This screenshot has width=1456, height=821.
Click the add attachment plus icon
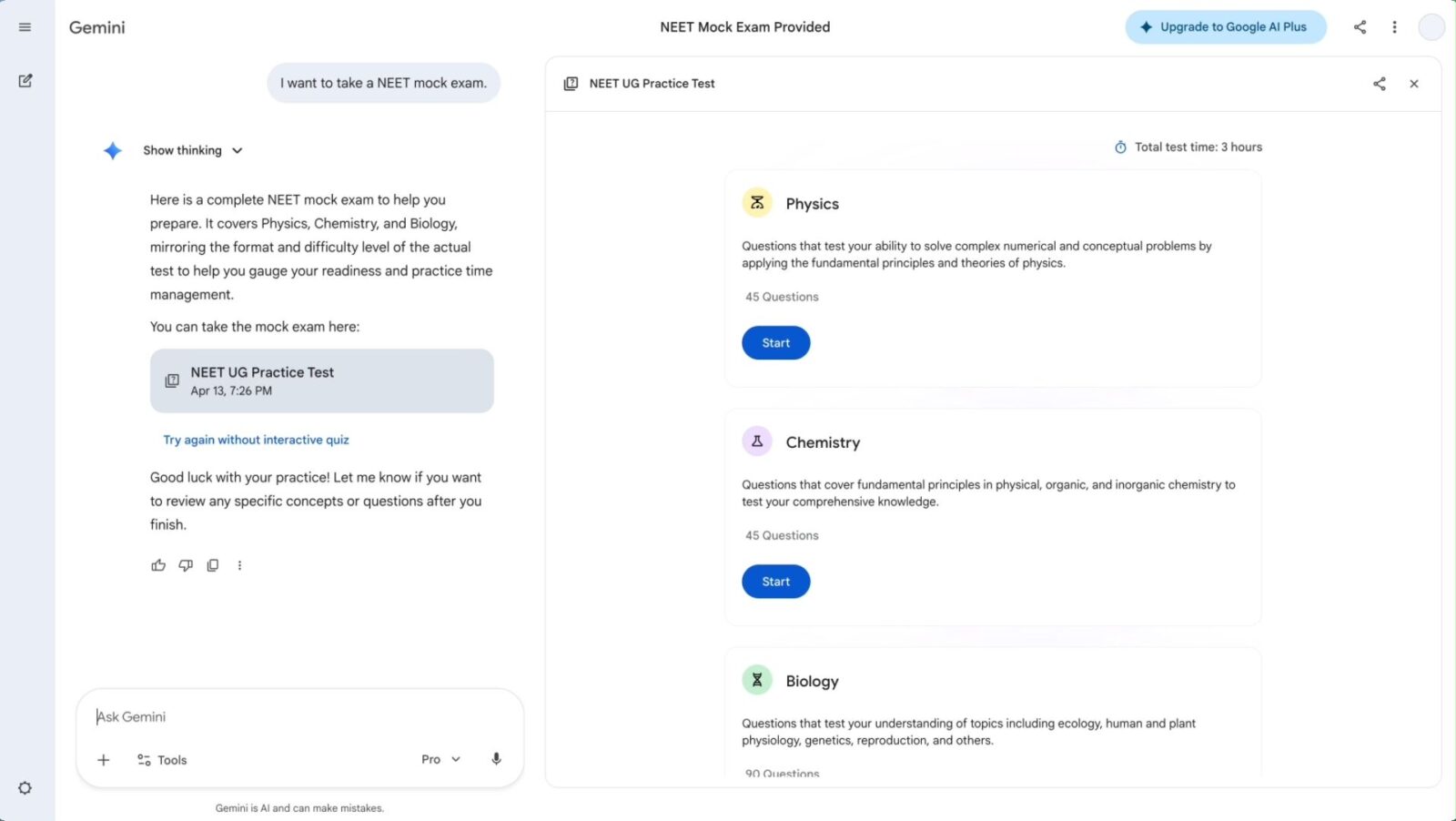(x=104, y=760)
